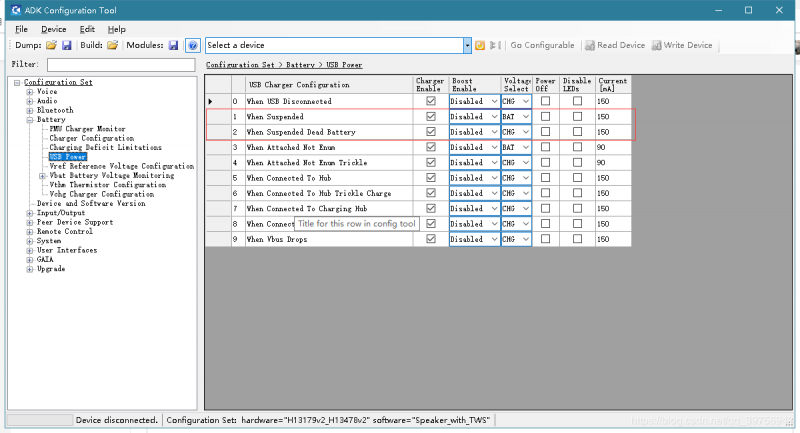Toggle Charger Enable for When USB Disconnected
Image resolution: width=800 pixels, height=433 pixels.
pos(431,101)
